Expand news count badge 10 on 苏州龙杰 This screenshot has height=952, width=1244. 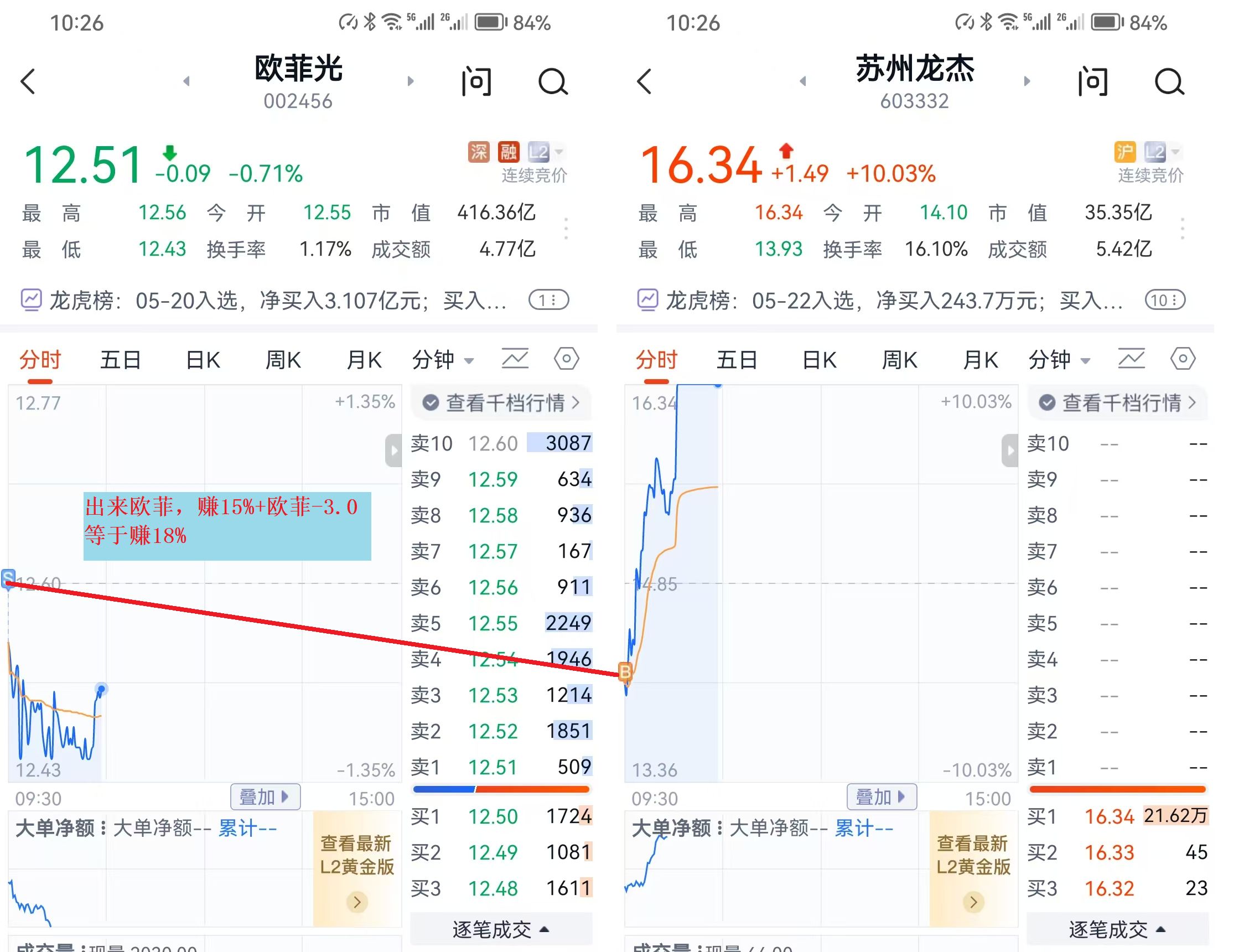click(1165, 300)
